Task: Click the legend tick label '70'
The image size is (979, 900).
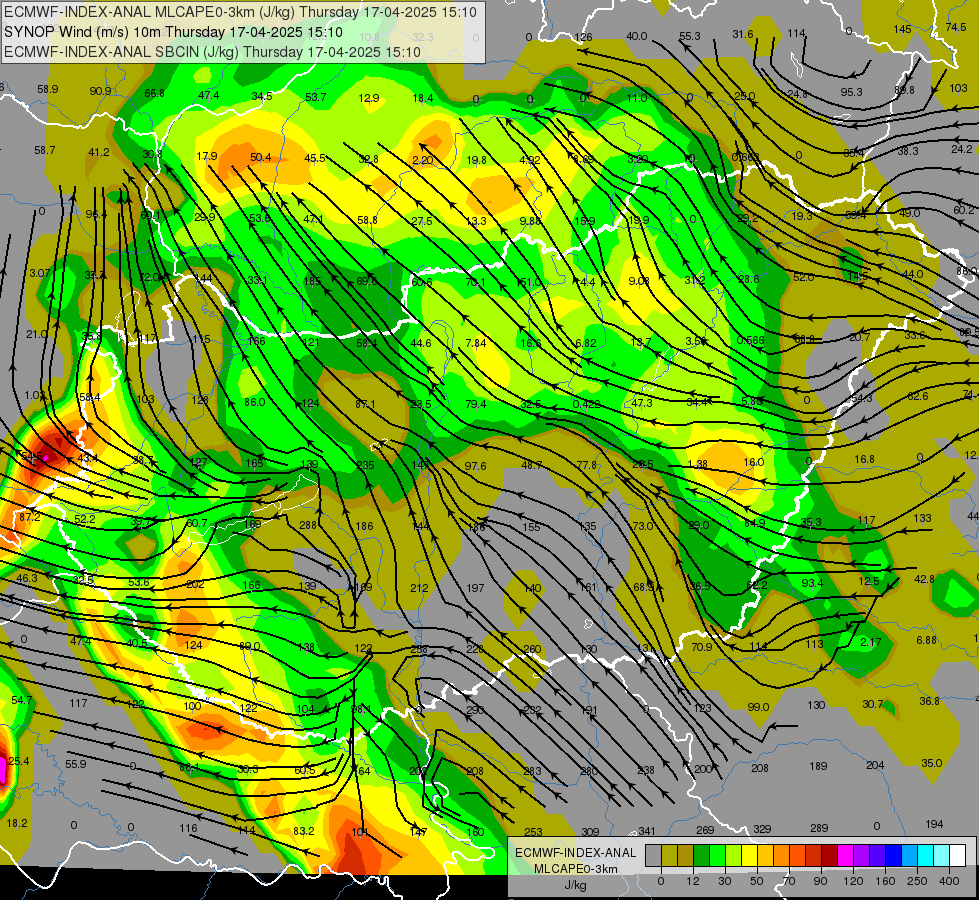Action: [789, 881]
